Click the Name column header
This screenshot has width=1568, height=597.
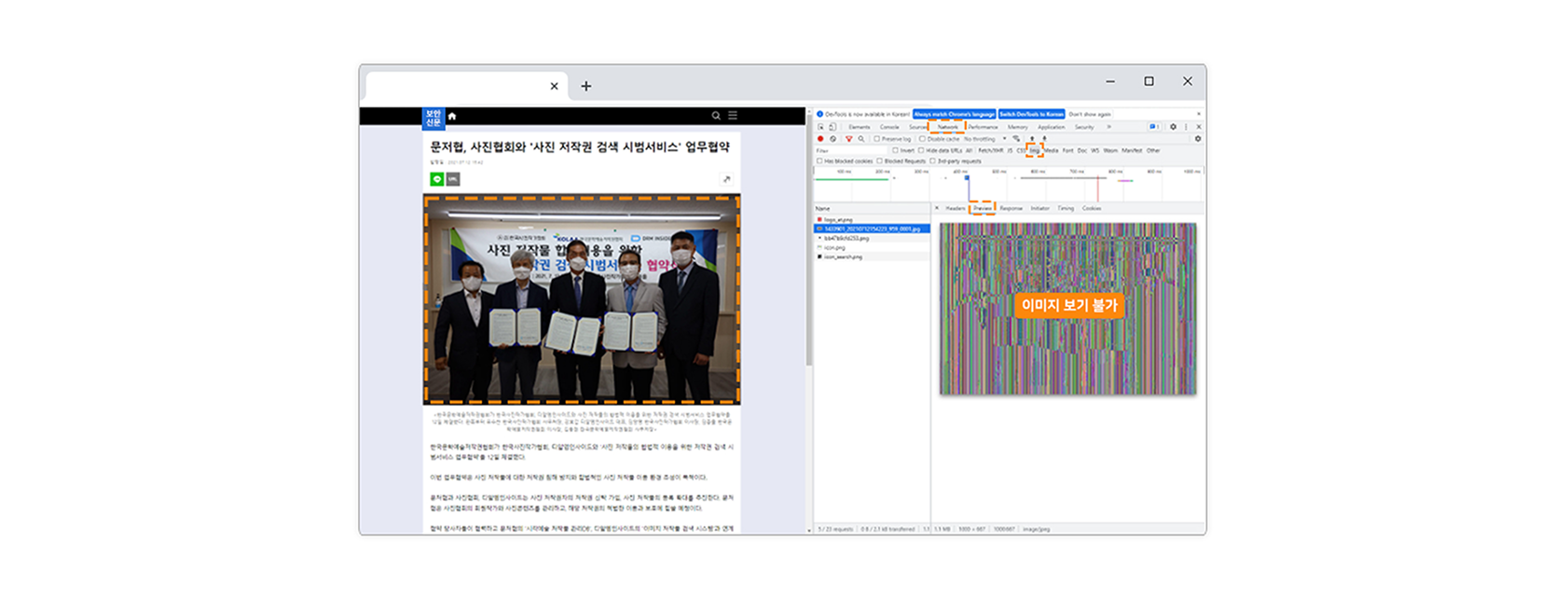(x=872, y=208)
